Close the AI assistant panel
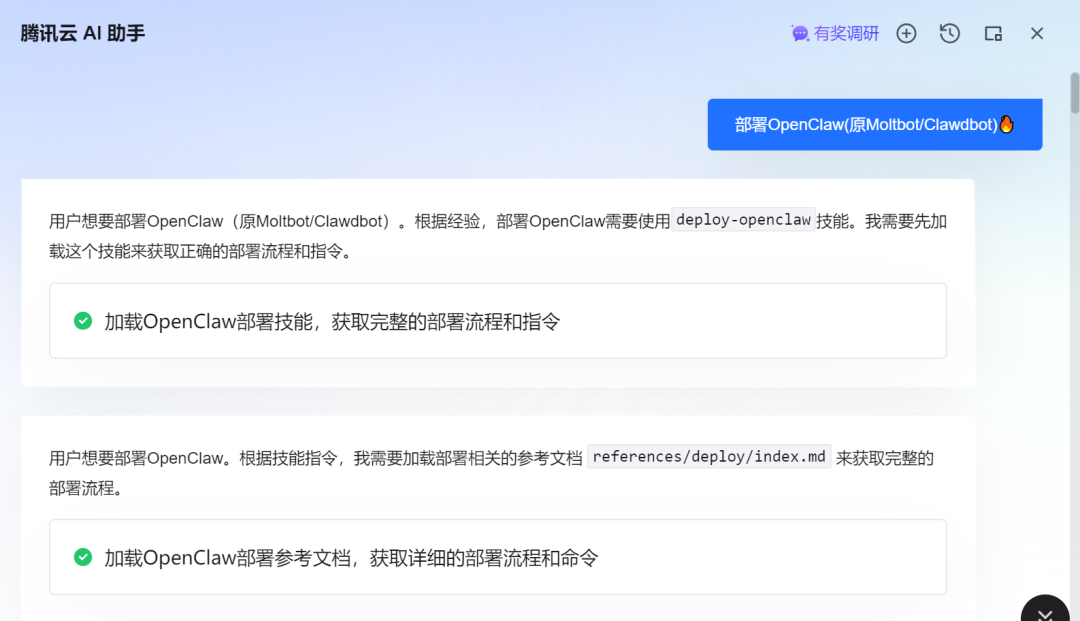Image resolution: width=1080 pixels, height=621 pixels. click(1037, 33)
